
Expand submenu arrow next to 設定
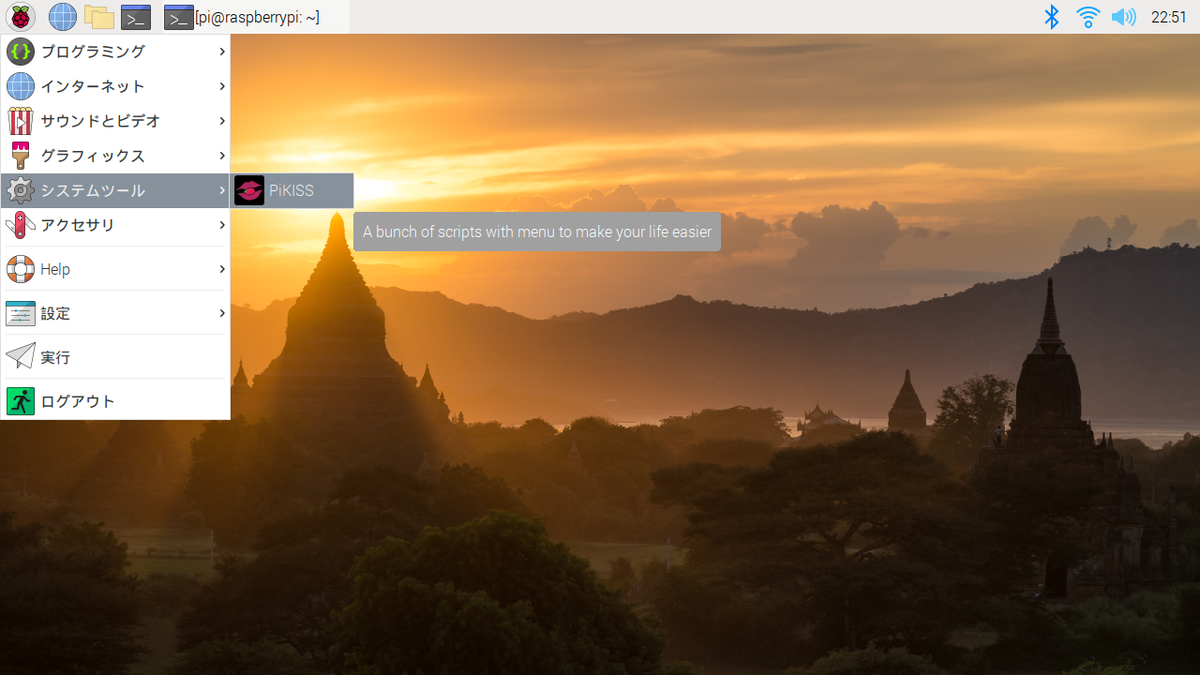tap(222, 313)
